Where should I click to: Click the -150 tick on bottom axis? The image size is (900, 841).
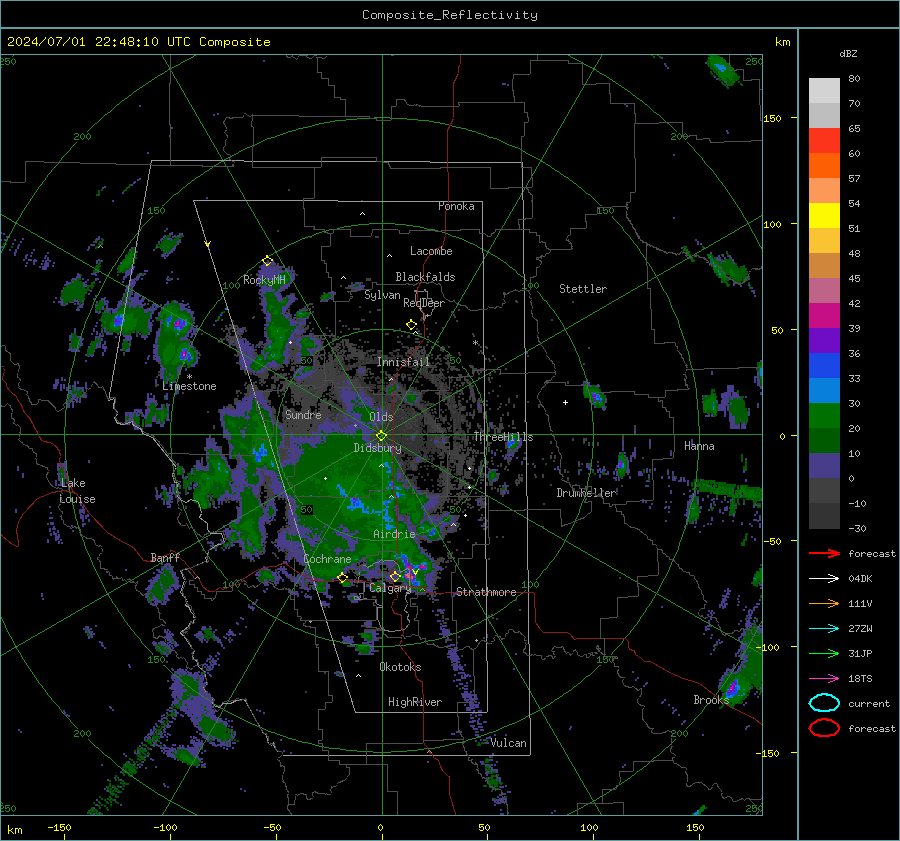(x=60, y=828)
